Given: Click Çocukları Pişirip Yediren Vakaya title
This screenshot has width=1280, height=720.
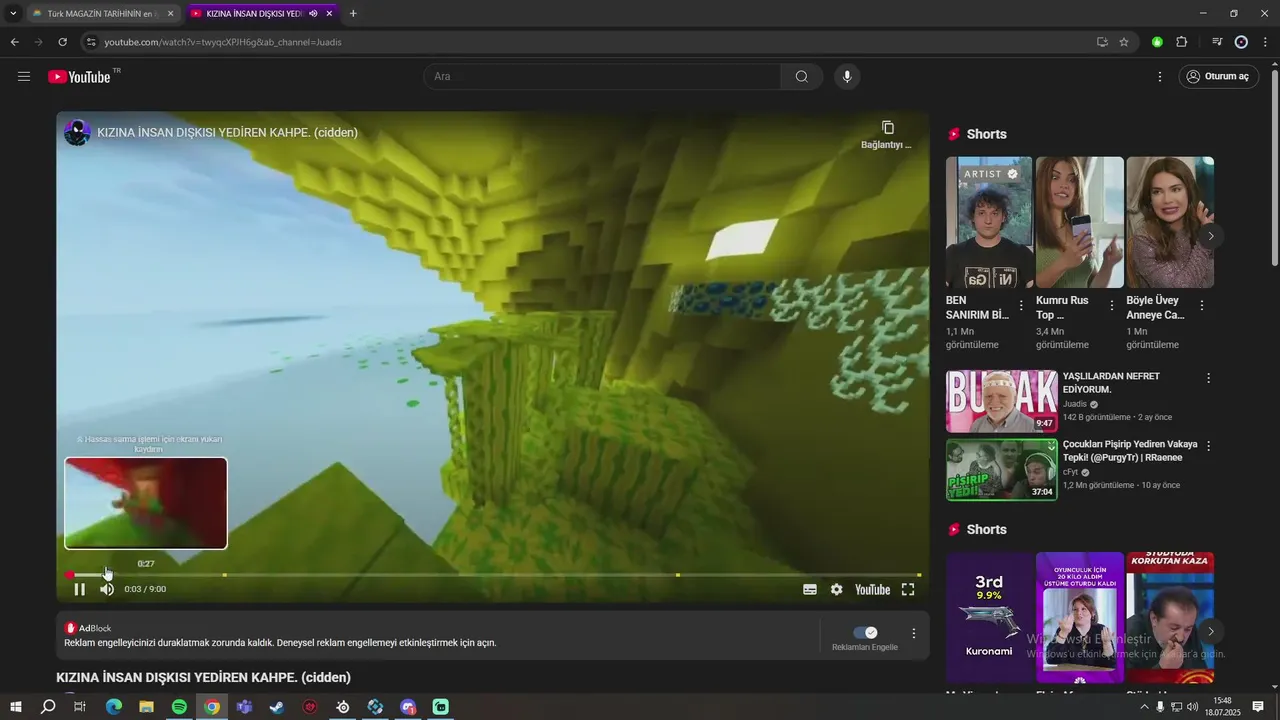Looking at the screenshot, I should tap(1130, 451).
